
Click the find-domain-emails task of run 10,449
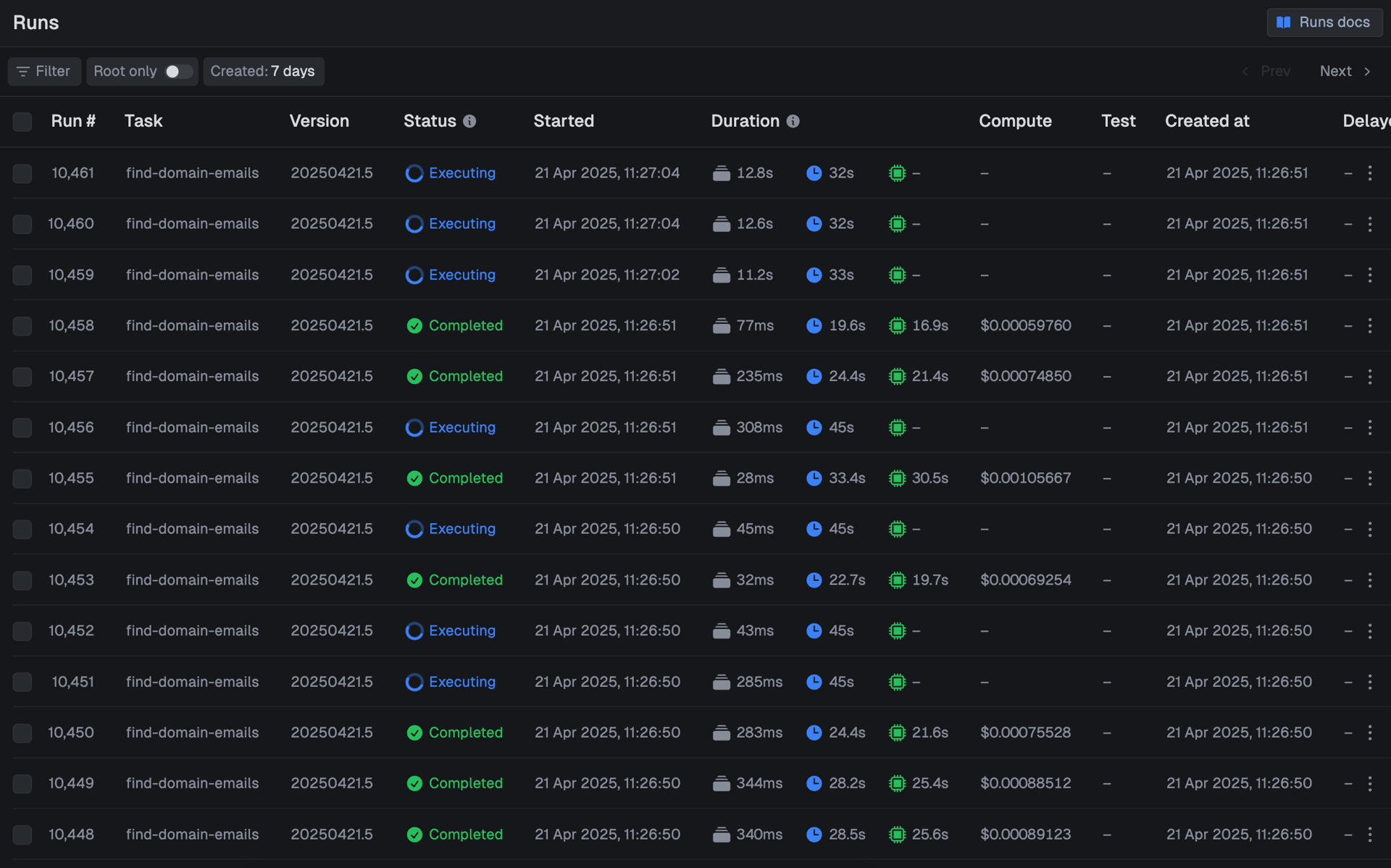pyautogui.click(x=192, y=783)
